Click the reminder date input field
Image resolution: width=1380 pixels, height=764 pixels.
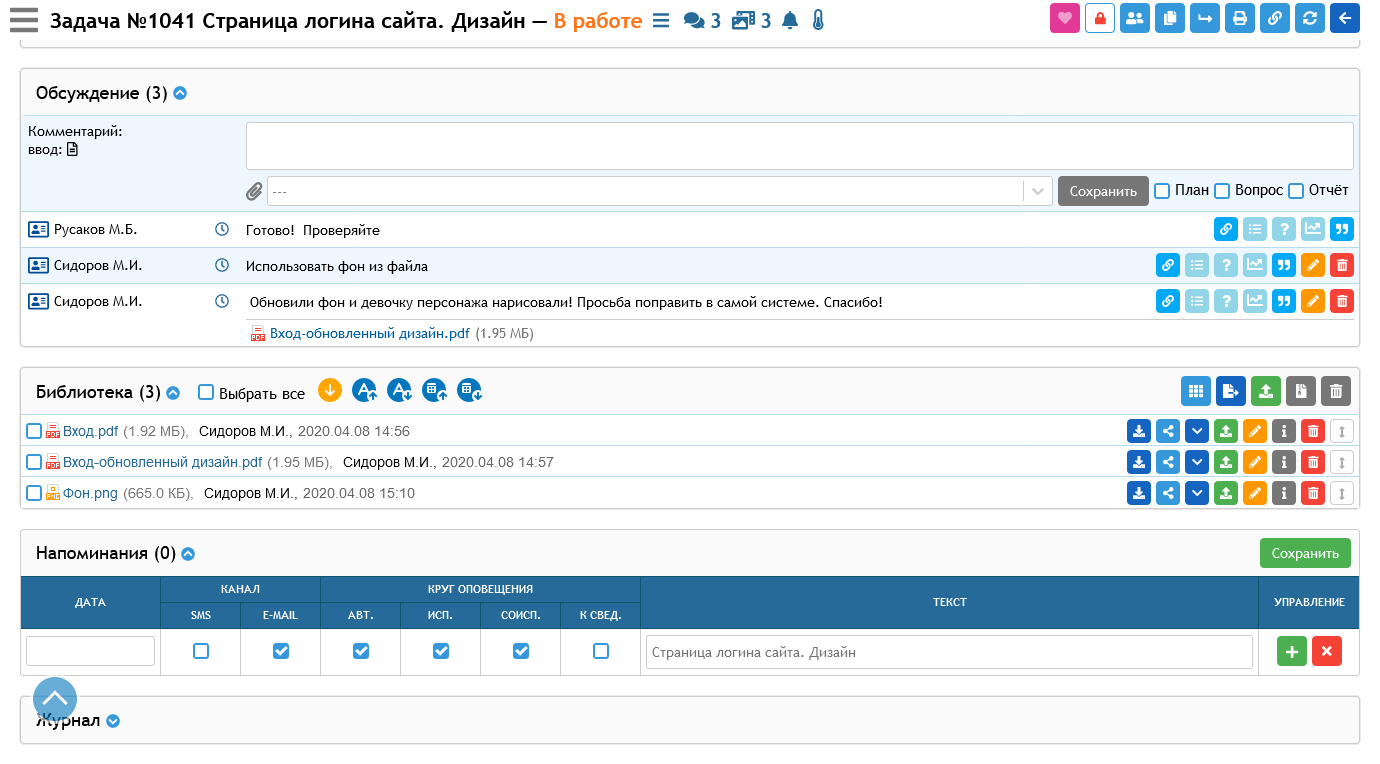coord(90,651)
